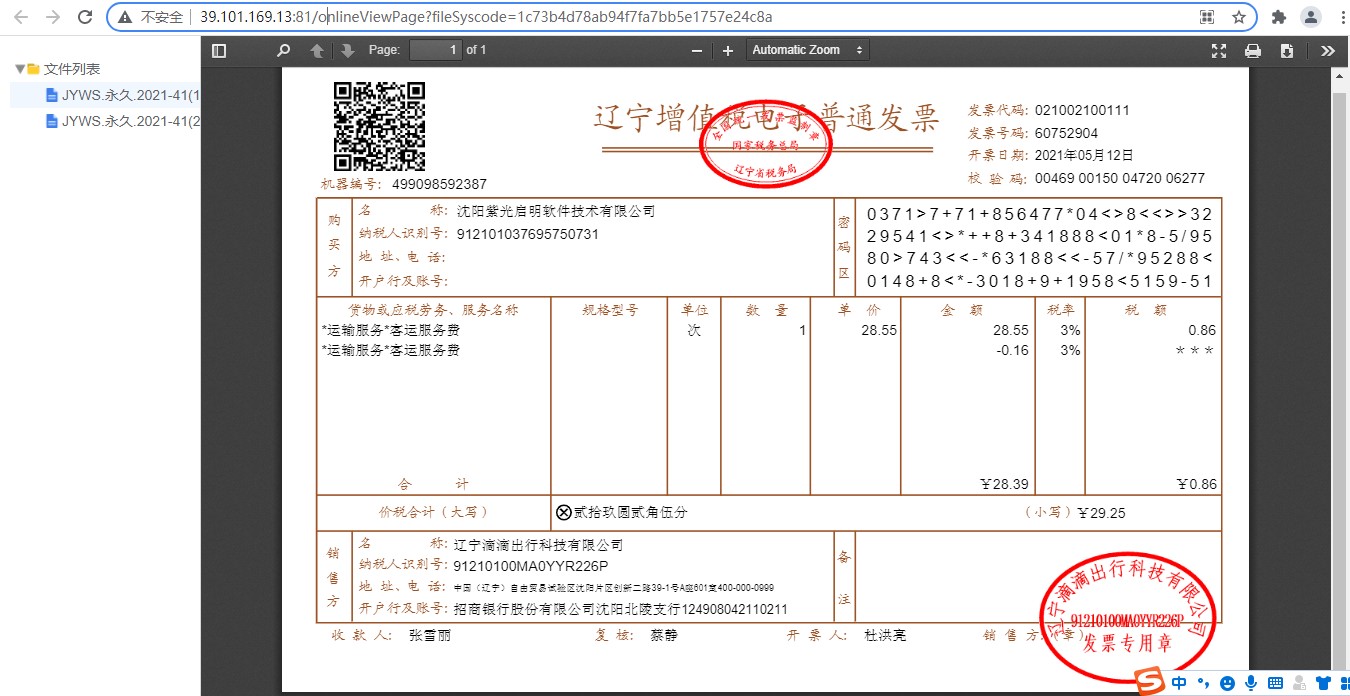Zoom in with the plus button
The width and height of the screenshot is (1350, 696).
[x=728, y=50]
